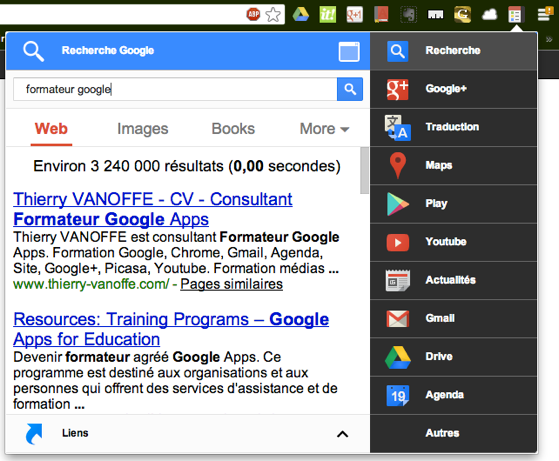Switch to the Images tab

(x=143, y=129)
